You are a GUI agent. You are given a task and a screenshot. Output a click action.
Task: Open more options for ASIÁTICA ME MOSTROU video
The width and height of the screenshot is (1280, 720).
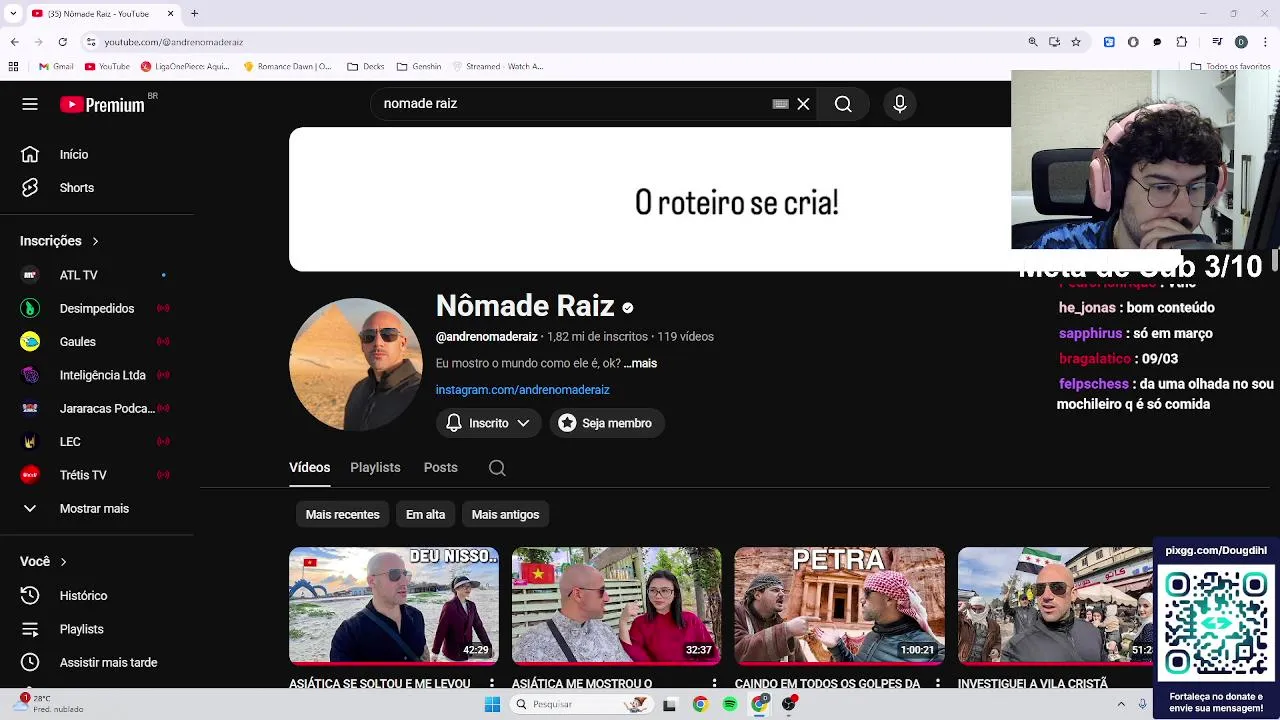pos(714,684)
